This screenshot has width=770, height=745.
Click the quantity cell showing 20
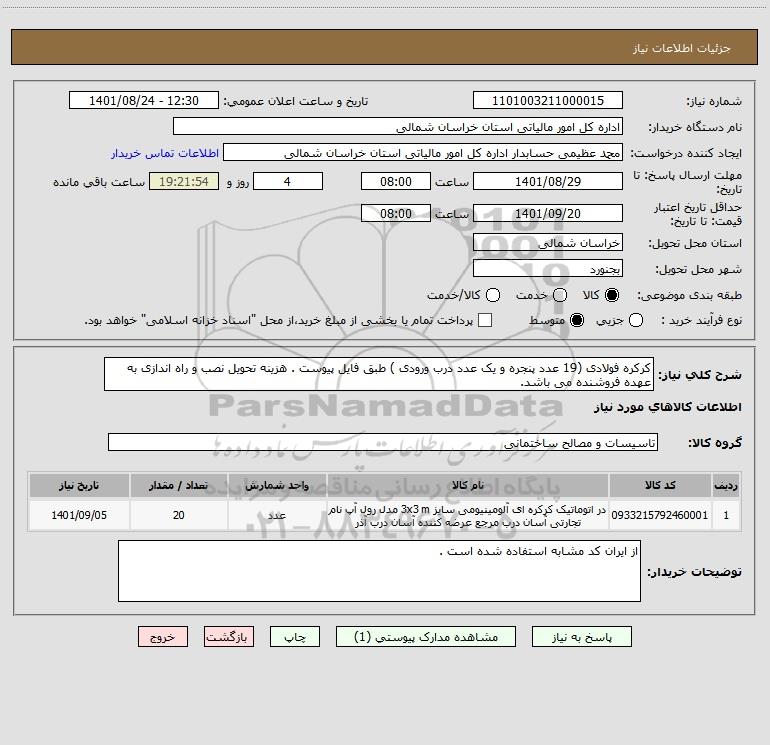point(179,515)
